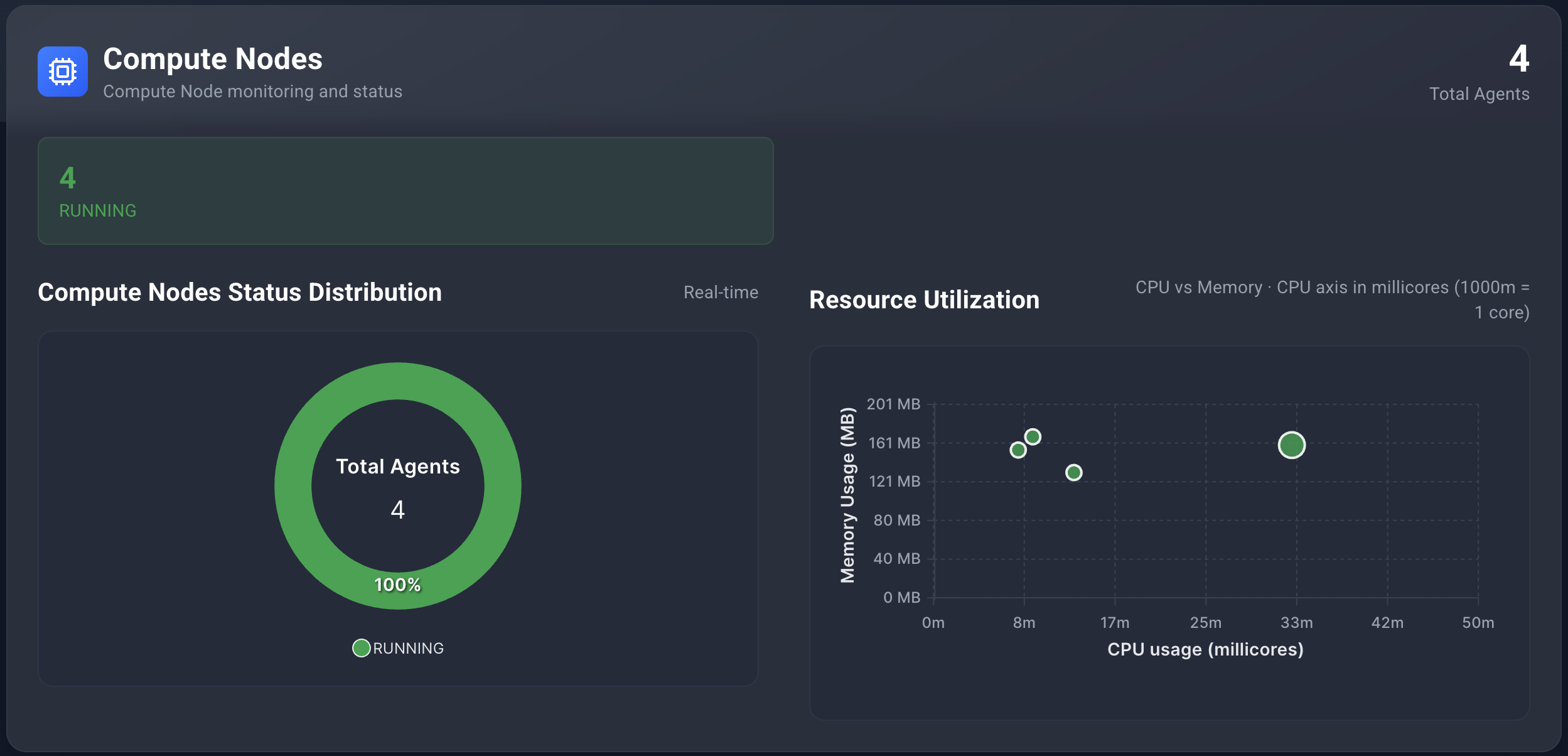Click the Memory Usage (MB) axis title
This screenshot has height=756, width=1568.
click(847, 495)
